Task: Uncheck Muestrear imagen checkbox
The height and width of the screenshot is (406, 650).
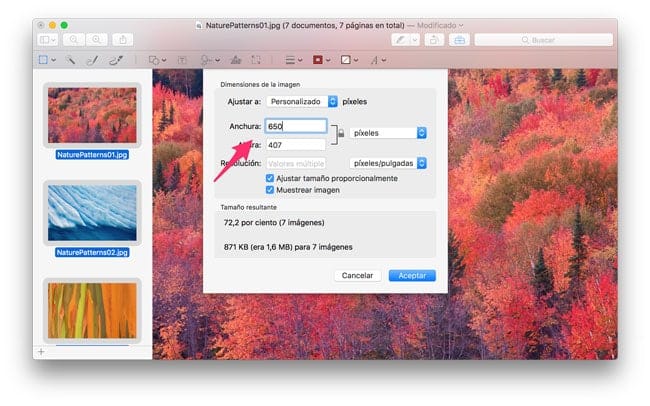Action: click(270, 190)
